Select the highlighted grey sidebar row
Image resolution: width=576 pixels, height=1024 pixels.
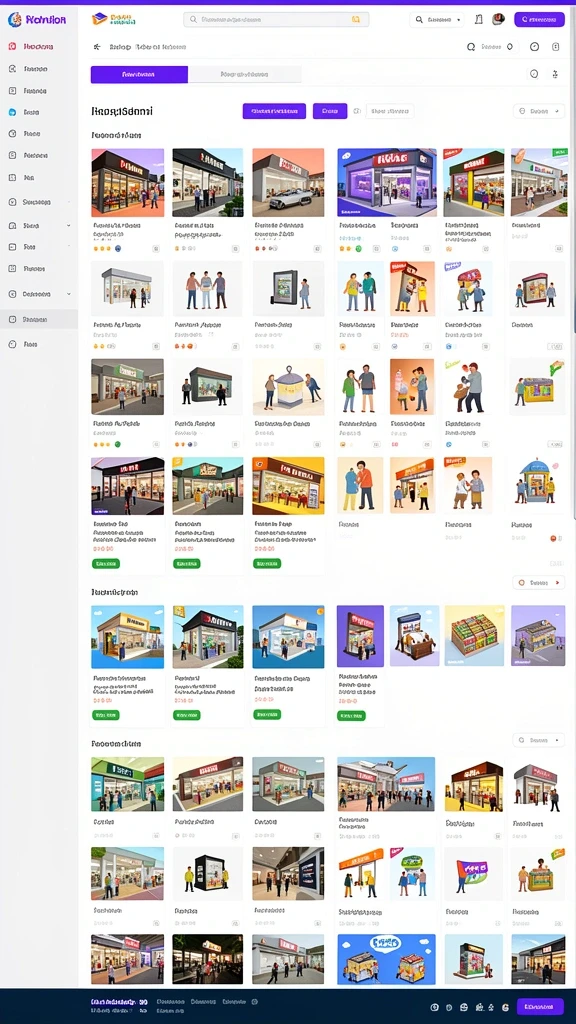tap(39, 319)
